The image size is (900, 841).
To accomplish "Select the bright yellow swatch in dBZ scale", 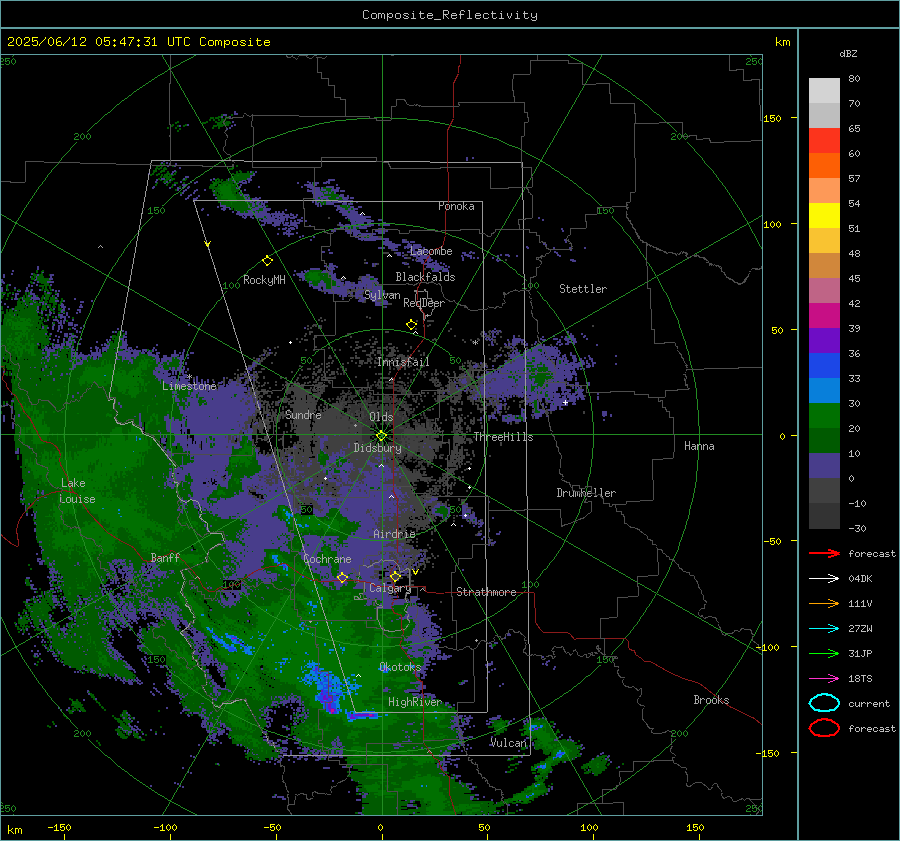I will tap(824, 215).
